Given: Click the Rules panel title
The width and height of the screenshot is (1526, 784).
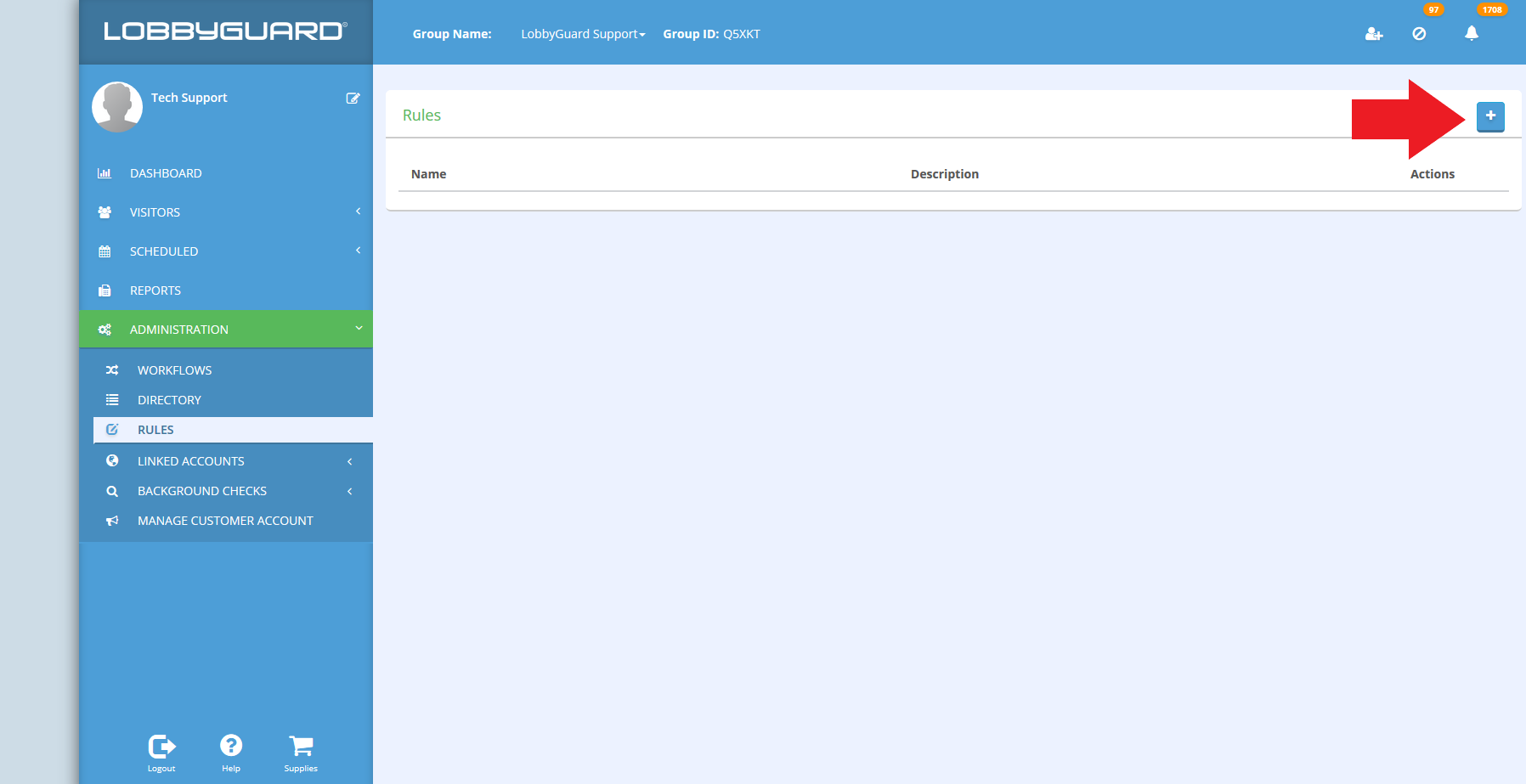Looking at the screenshot, I should click(421, 116).
